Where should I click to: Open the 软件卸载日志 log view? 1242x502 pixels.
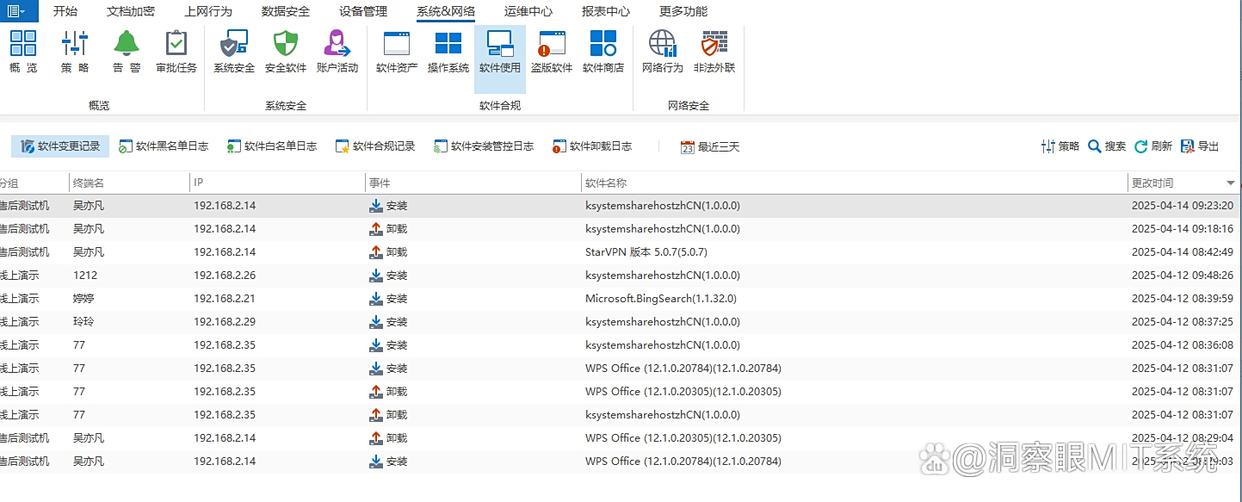coord(592,146)
